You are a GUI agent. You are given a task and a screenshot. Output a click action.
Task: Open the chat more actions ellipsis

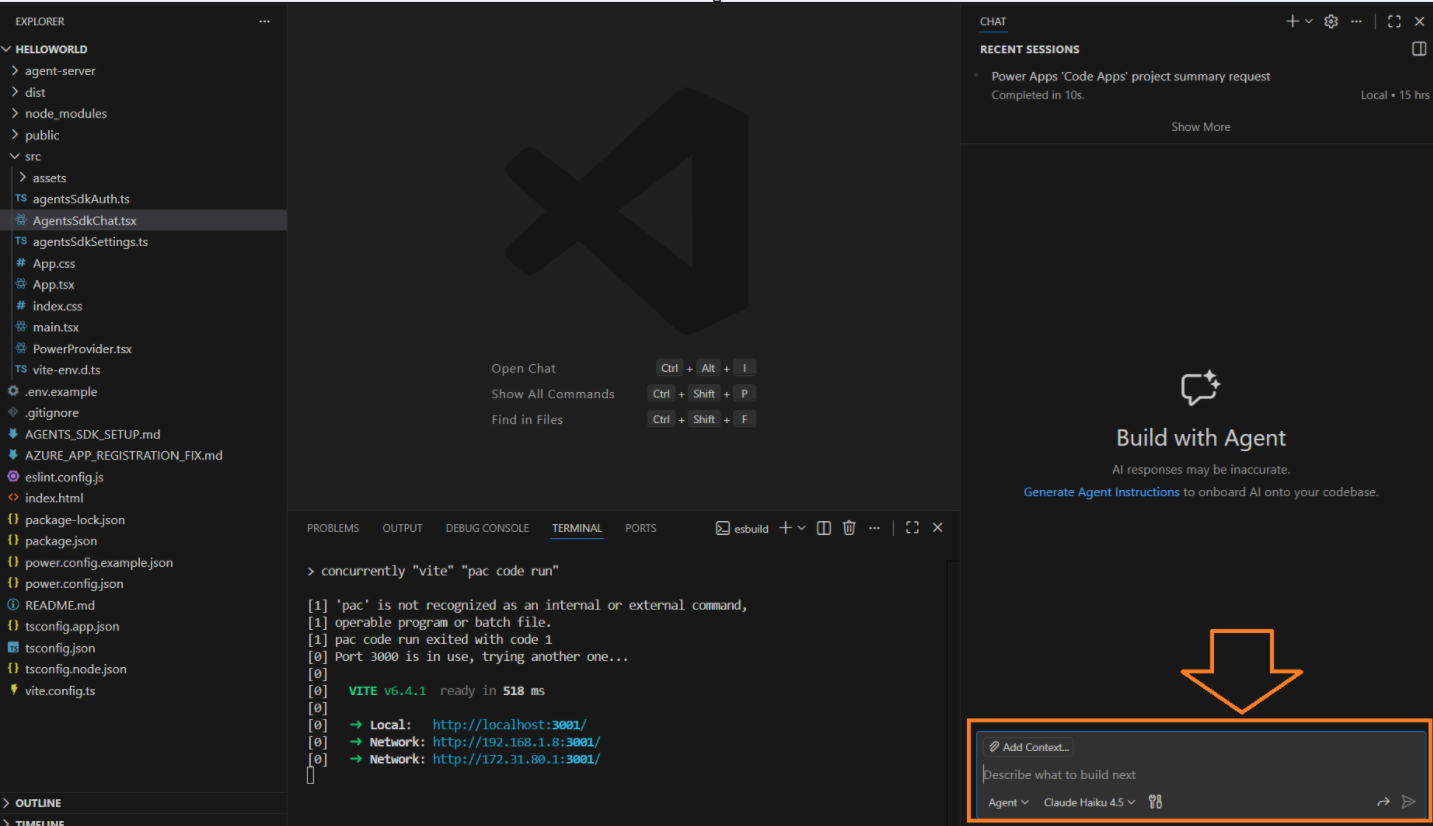click(x=1356, y=20)
